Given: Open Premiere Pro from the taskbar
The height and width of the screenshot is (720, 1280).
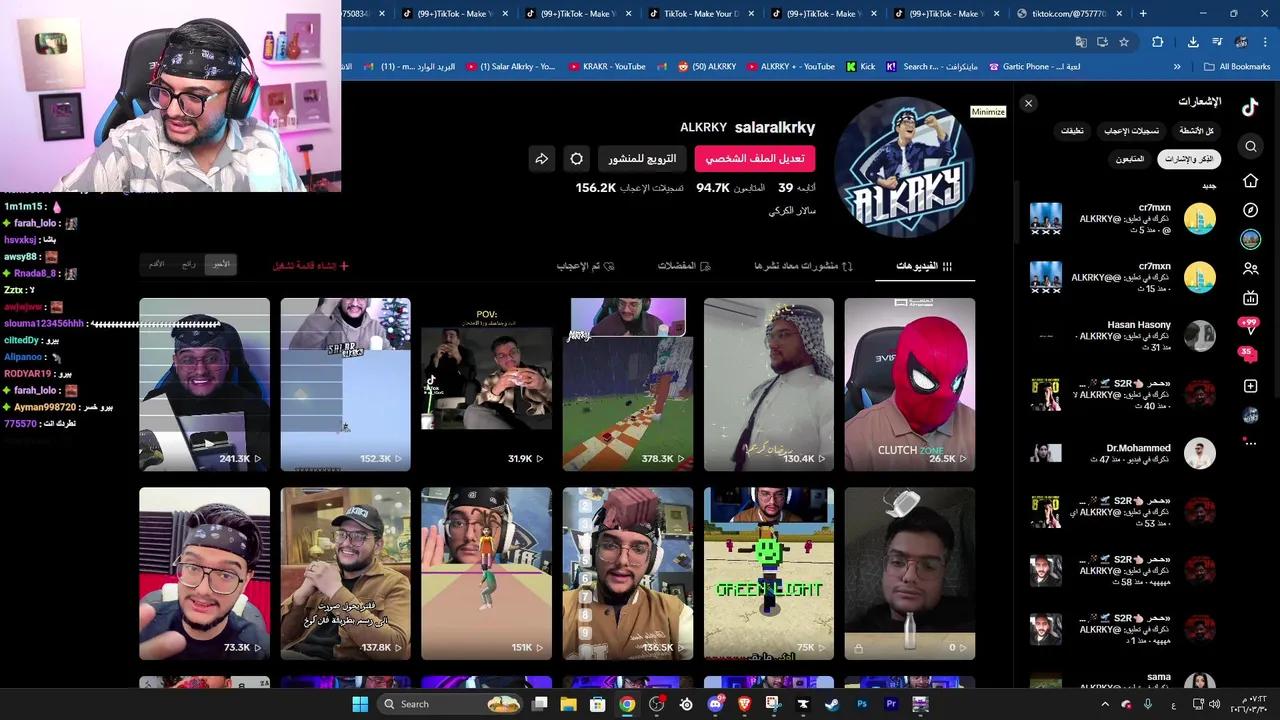Looking at the screenshot, I should [891, 704].
